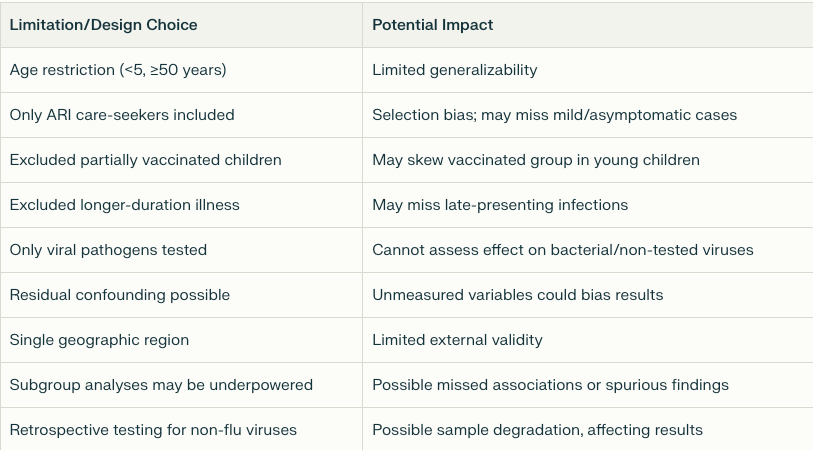Select "Single geographic region" cell
The height and width of the screenshot is (450, 813).
coord(99,340)
